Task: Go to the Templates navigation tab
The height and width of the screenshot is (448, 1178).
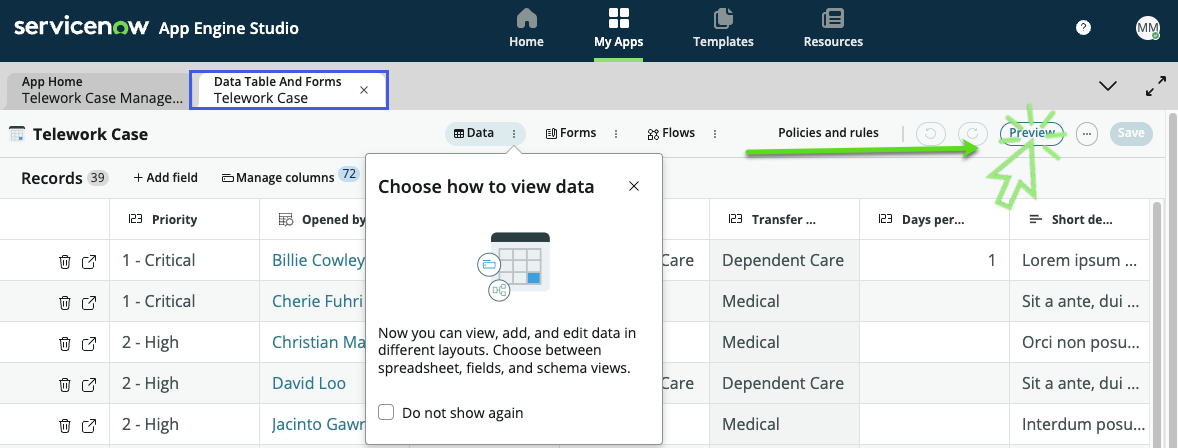Action: pyautogui.click(x=723, y=29)
